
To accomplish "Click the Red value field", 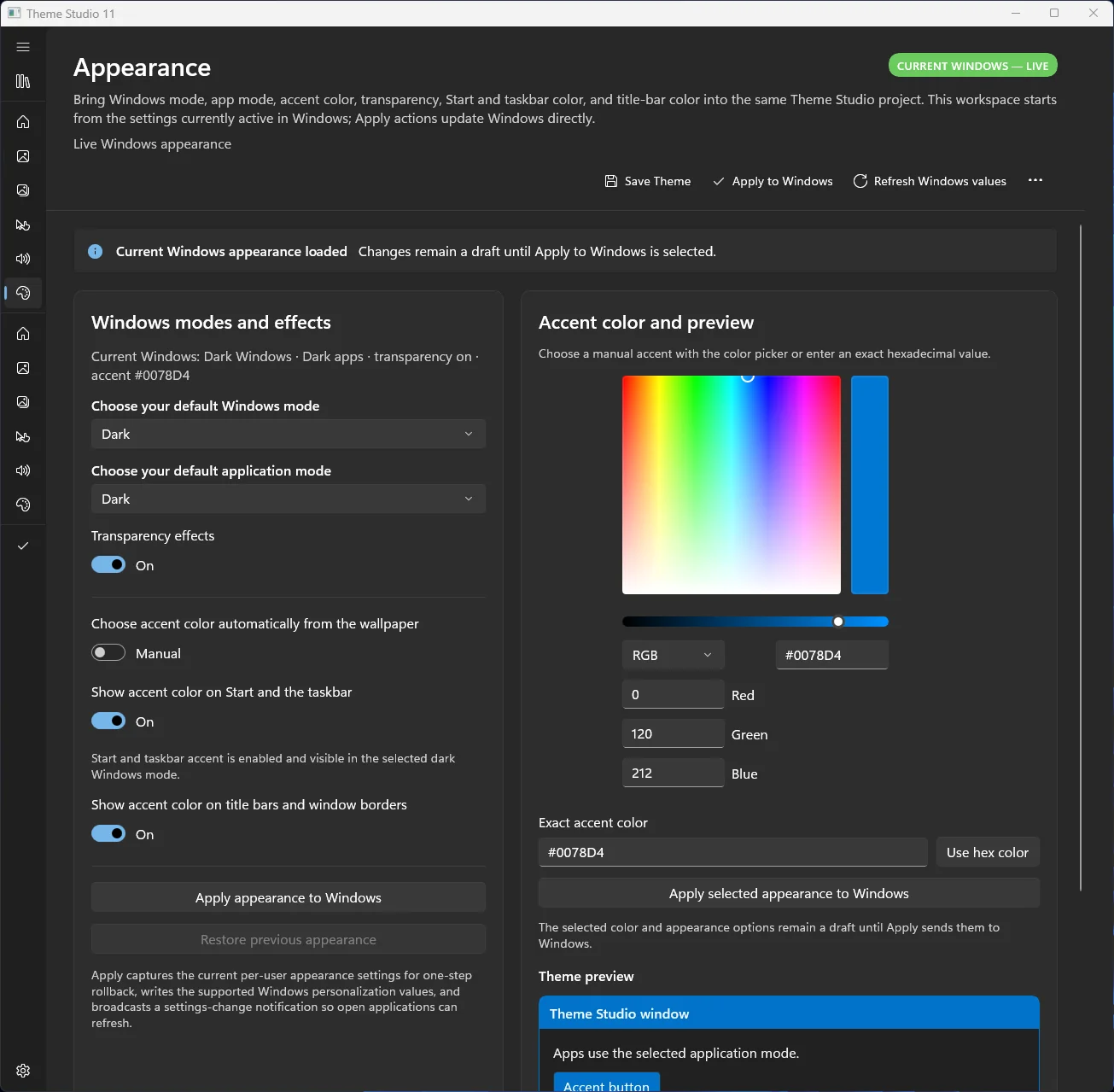I will [x=674, y=694].
